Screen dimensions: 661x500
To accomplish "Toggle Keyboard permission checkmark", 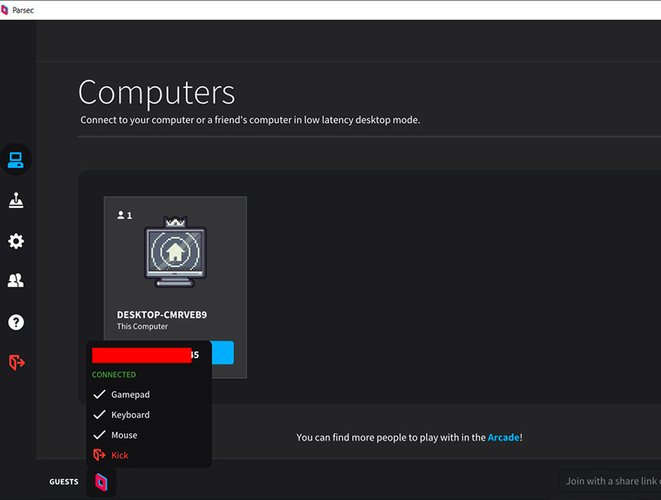I will click(99, 414).
